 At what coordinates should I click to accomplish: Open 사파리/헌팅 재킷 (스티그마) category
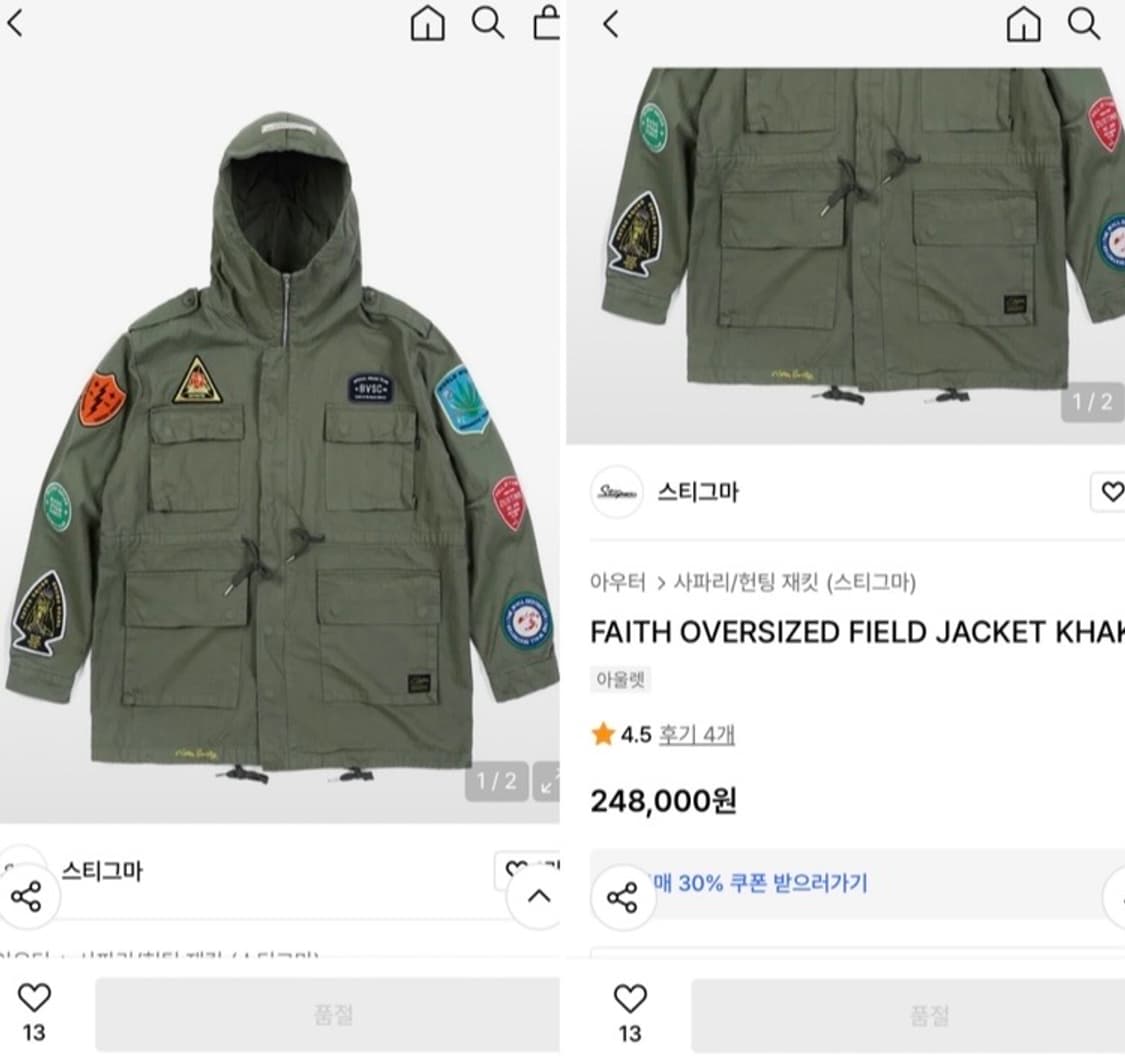coord(795,582)
